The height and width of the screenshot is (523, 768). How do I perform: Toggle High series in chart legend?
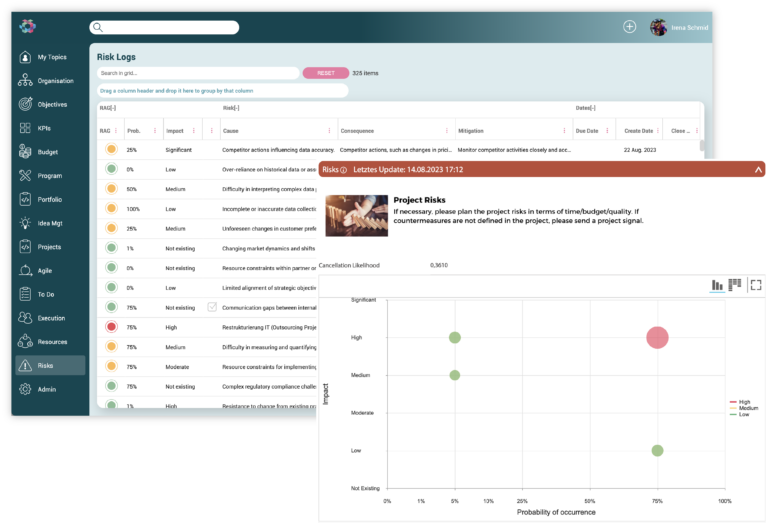pos(743,401)
